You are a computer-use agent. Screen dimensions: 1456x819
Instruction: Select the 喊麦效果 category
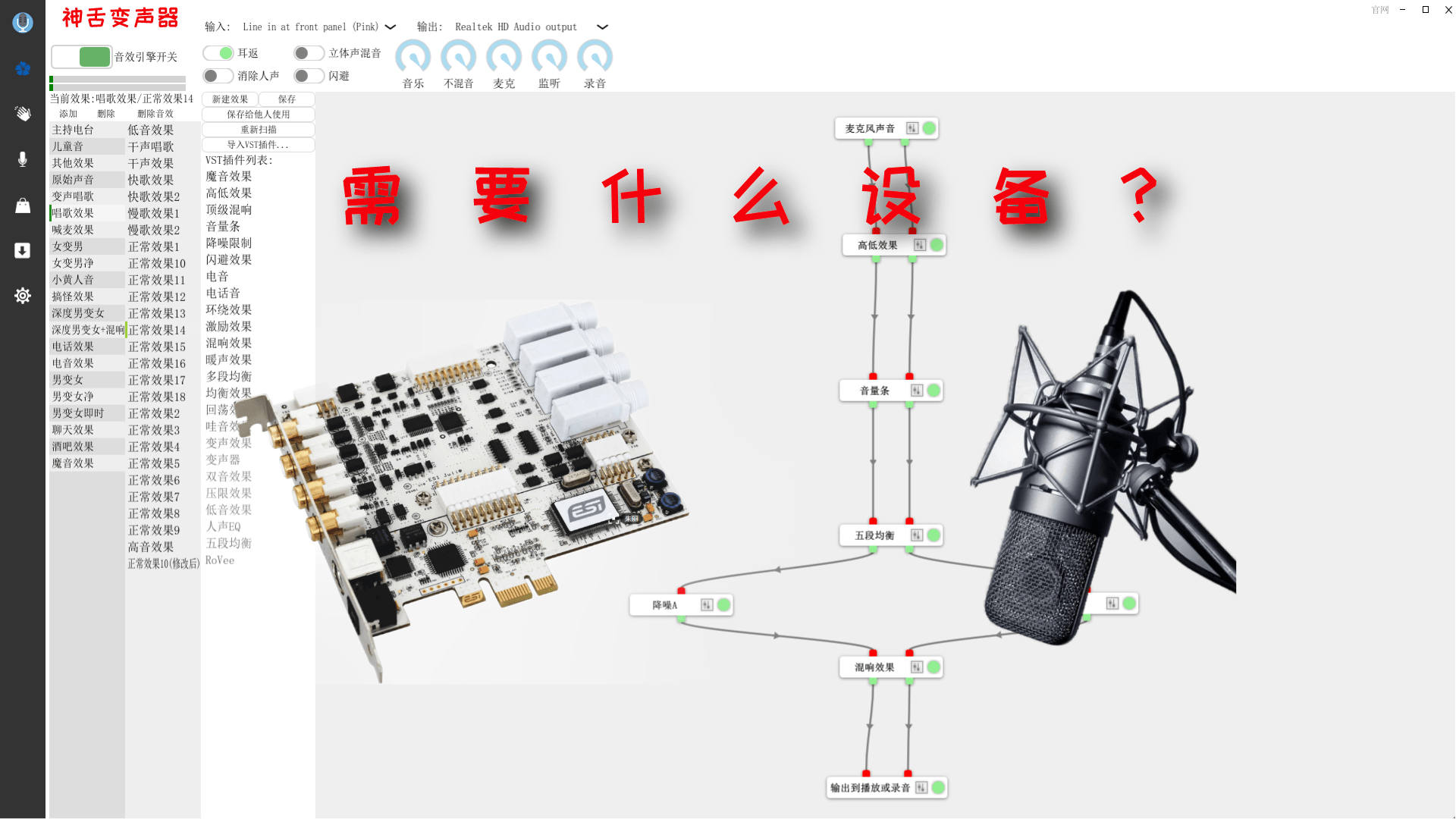coord(87,230)
